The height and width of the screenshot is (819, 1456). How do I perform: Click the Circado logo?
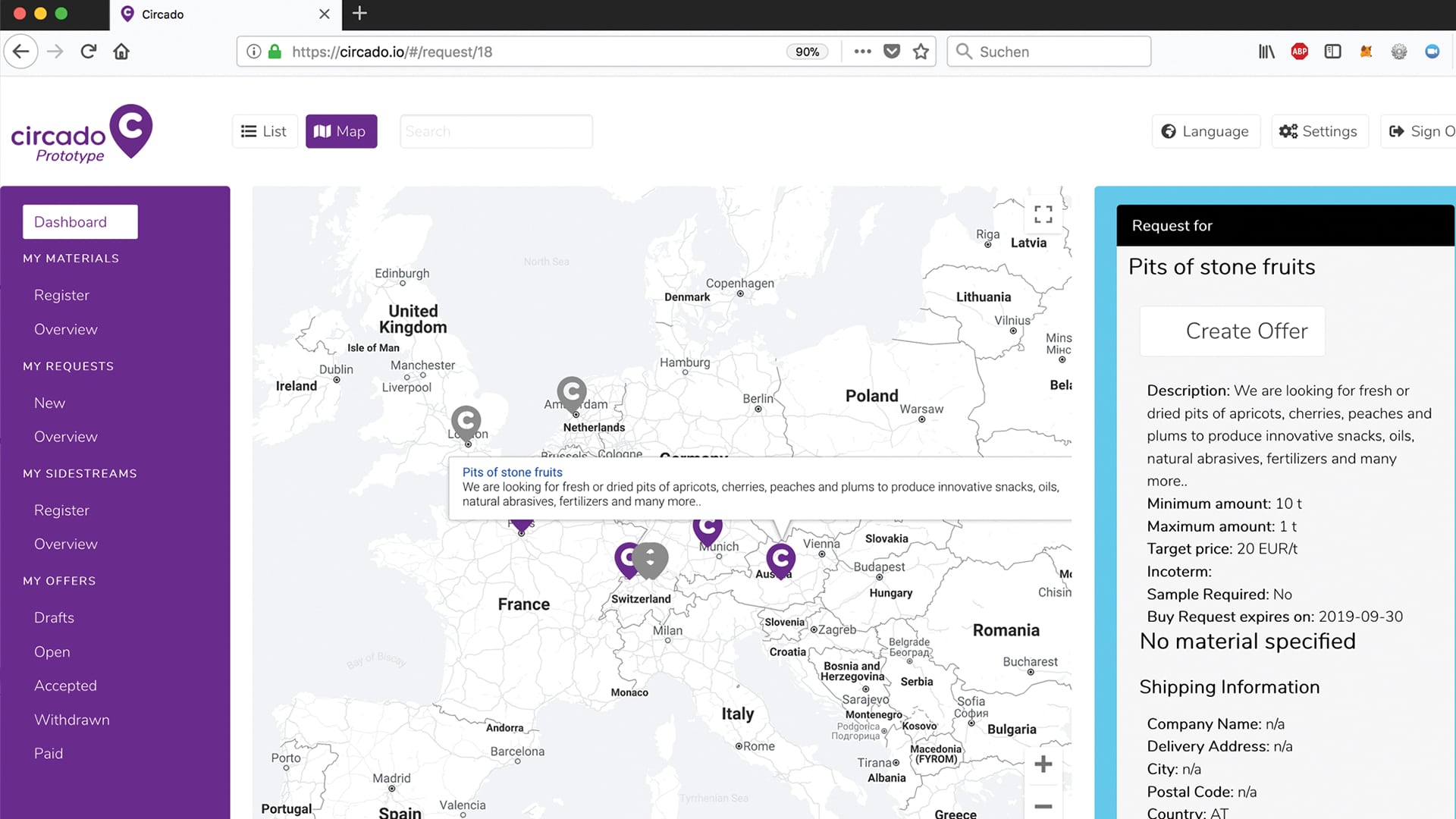coord(81,134)
